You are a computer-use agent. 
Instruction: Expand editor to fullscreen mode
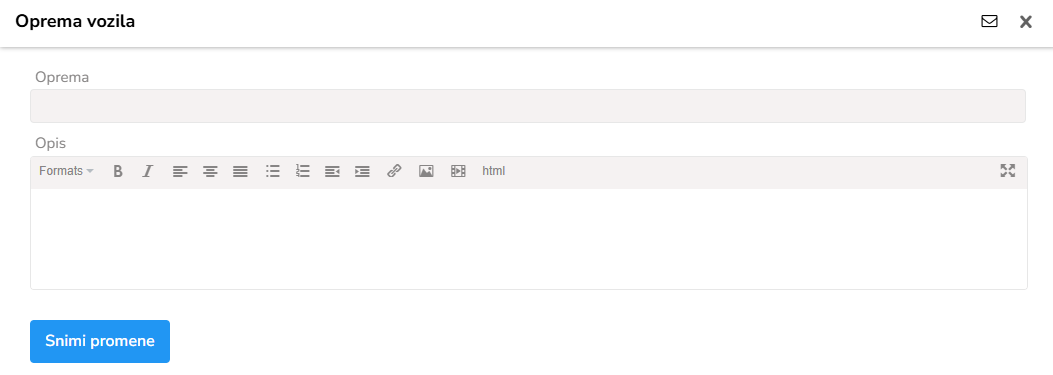(x=1007, y=171)
